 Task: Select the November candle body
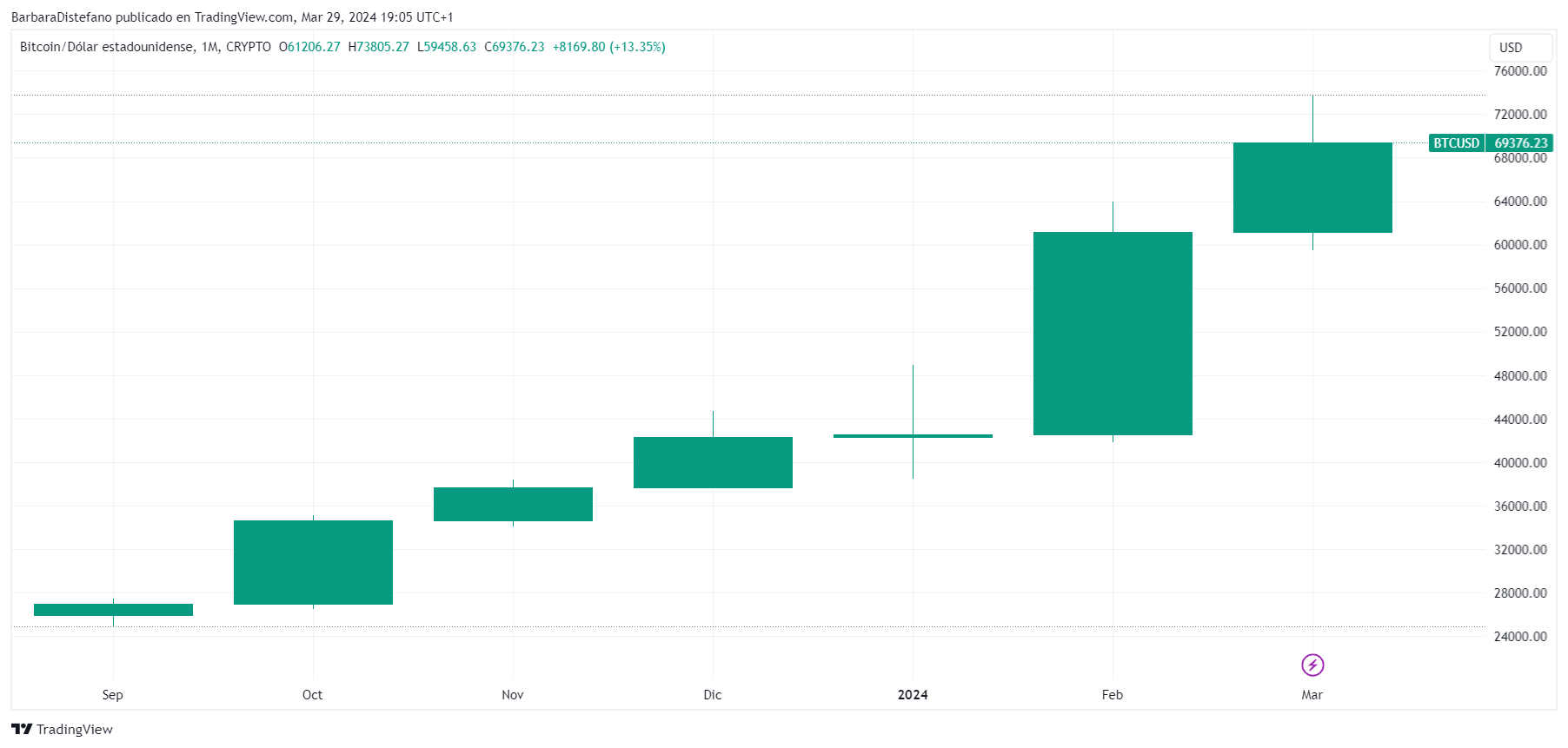click(x=513, y=504)
